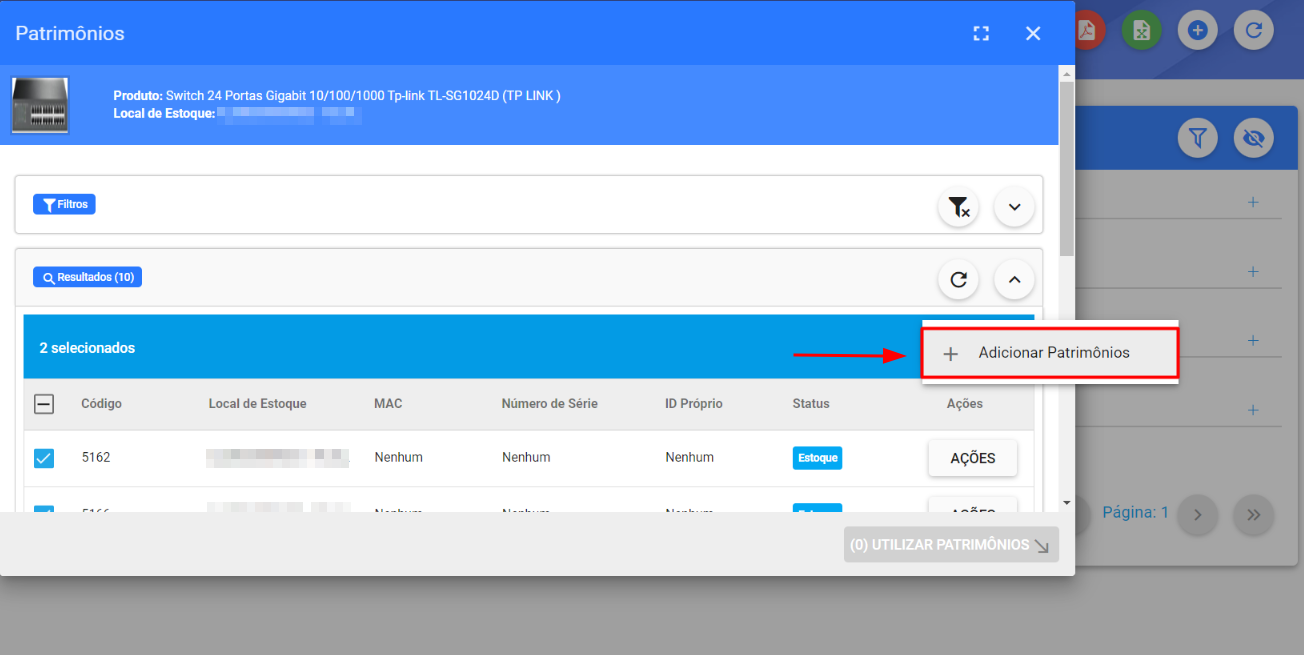This screenshot has width=1304, height=655.
Task: Click the '2 selecionados' label
Action: [87, 348]
